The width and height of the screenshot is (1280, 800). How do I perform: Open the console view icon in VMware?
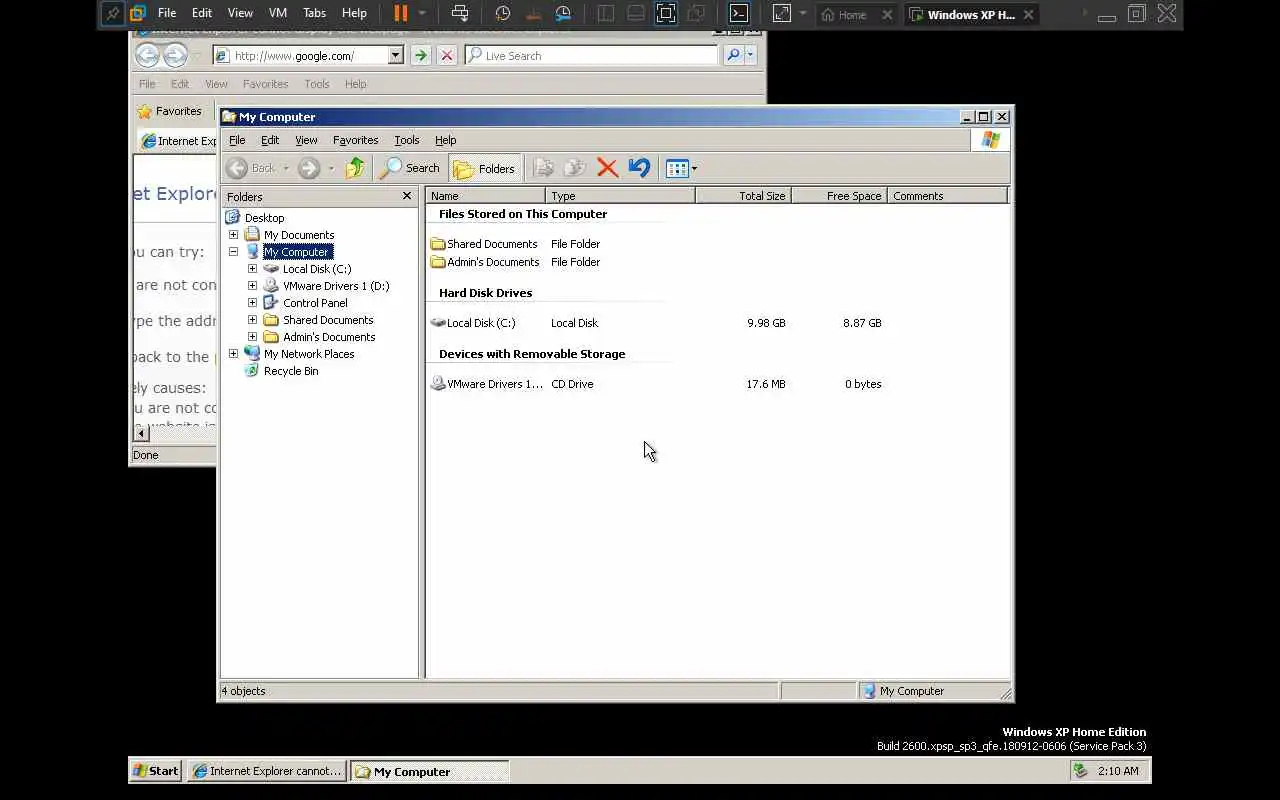pos(738,13)
